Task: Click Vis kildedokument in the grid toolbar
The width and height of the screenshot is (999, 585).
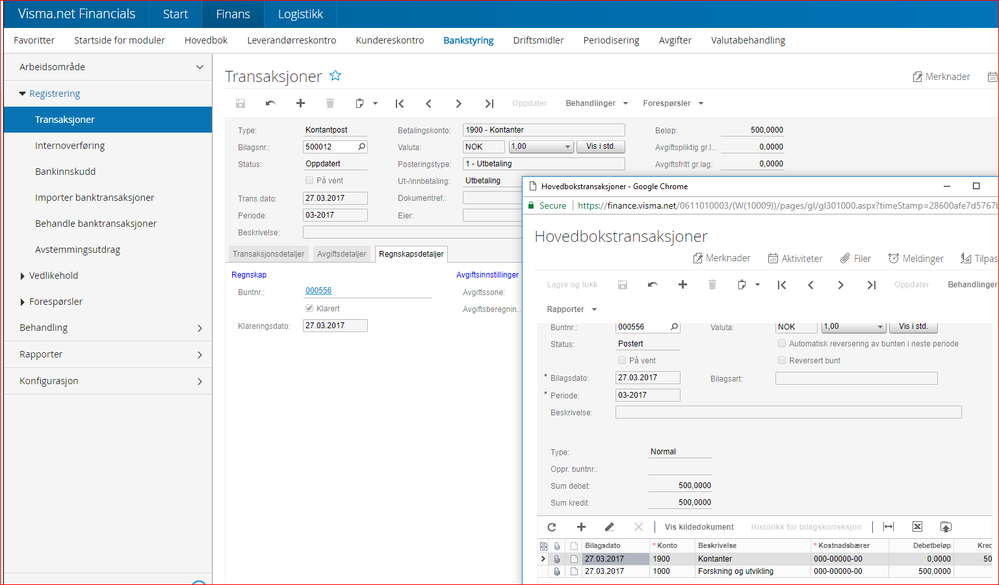Action: [699, 527]
